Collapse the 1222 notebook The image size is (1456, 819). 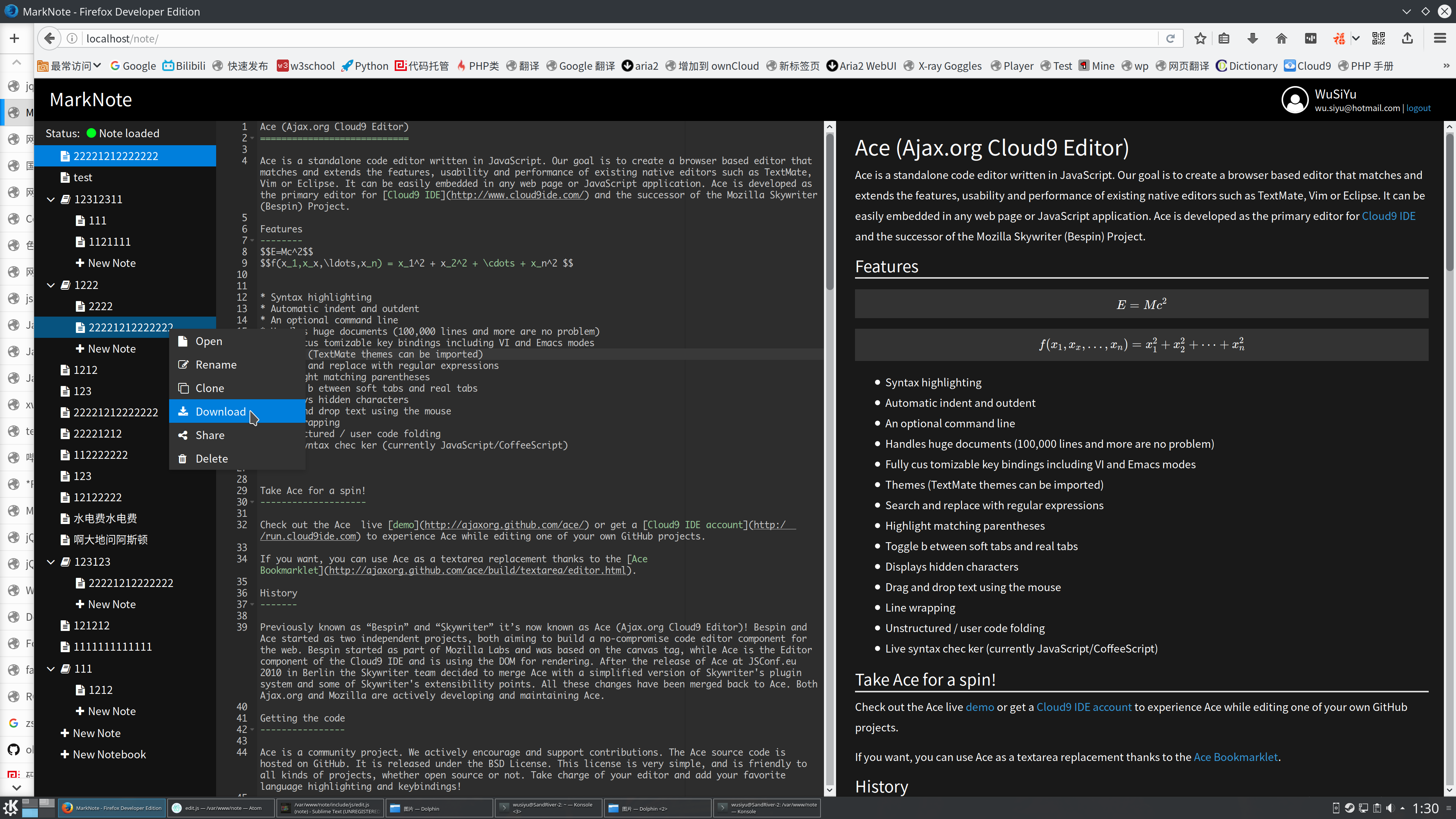[51, 286]
